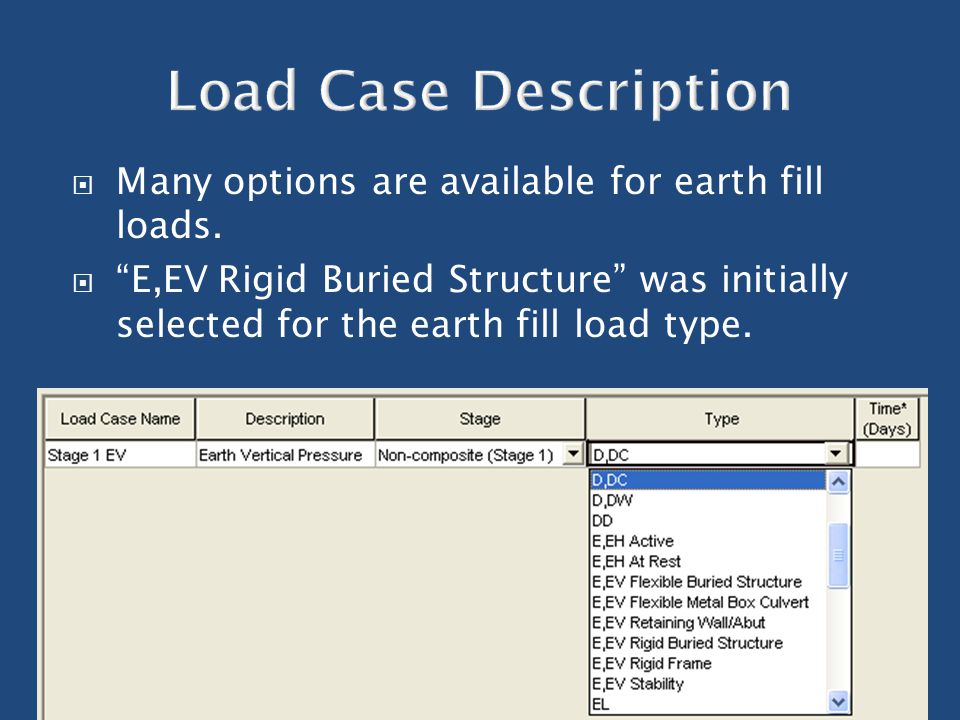The image size is (960, 720).
Task: Click the Earth Vertical Pressure description cell
Action: (x=285, y=455)
